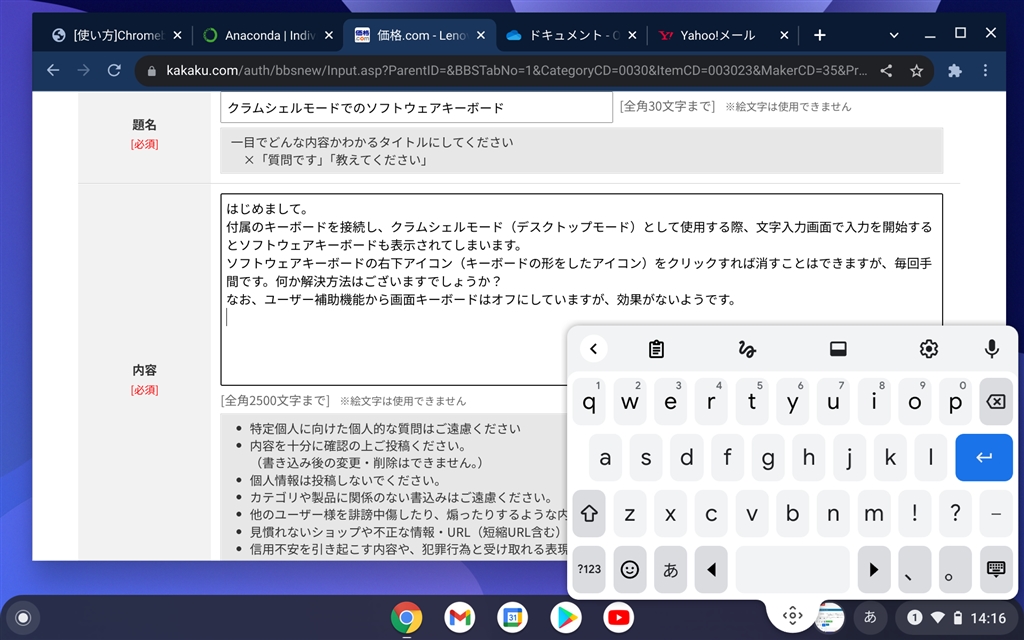1024x640 pixels.
Task: Open Chrome's three-dot menu
Action: tap(985, 71)
